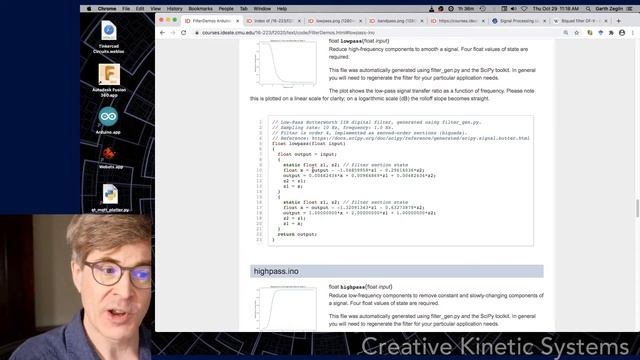This screenshot has width=640, height=360.
Task: Click the Garth Zeglin user name menu
Action: click(x=609, y=9)
